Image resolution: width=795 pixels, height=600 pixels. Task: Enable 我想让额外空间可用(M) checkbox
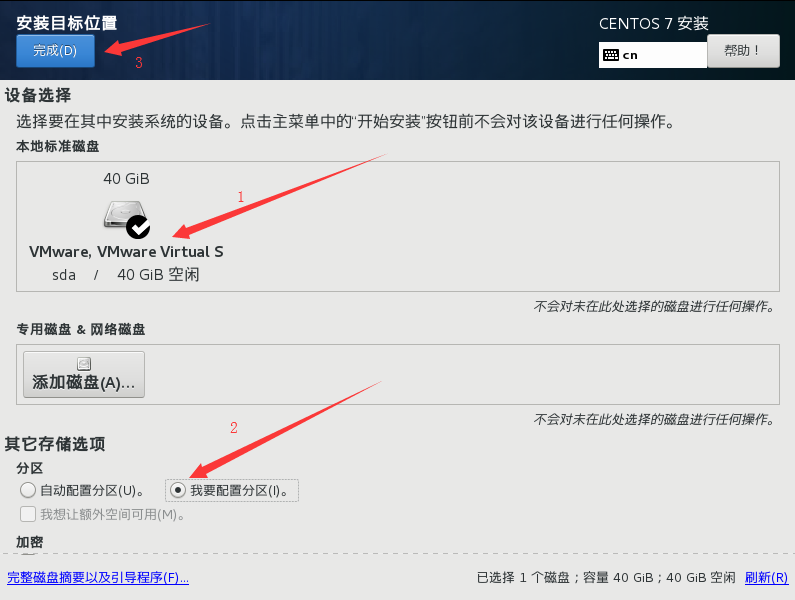click(28, 514)
